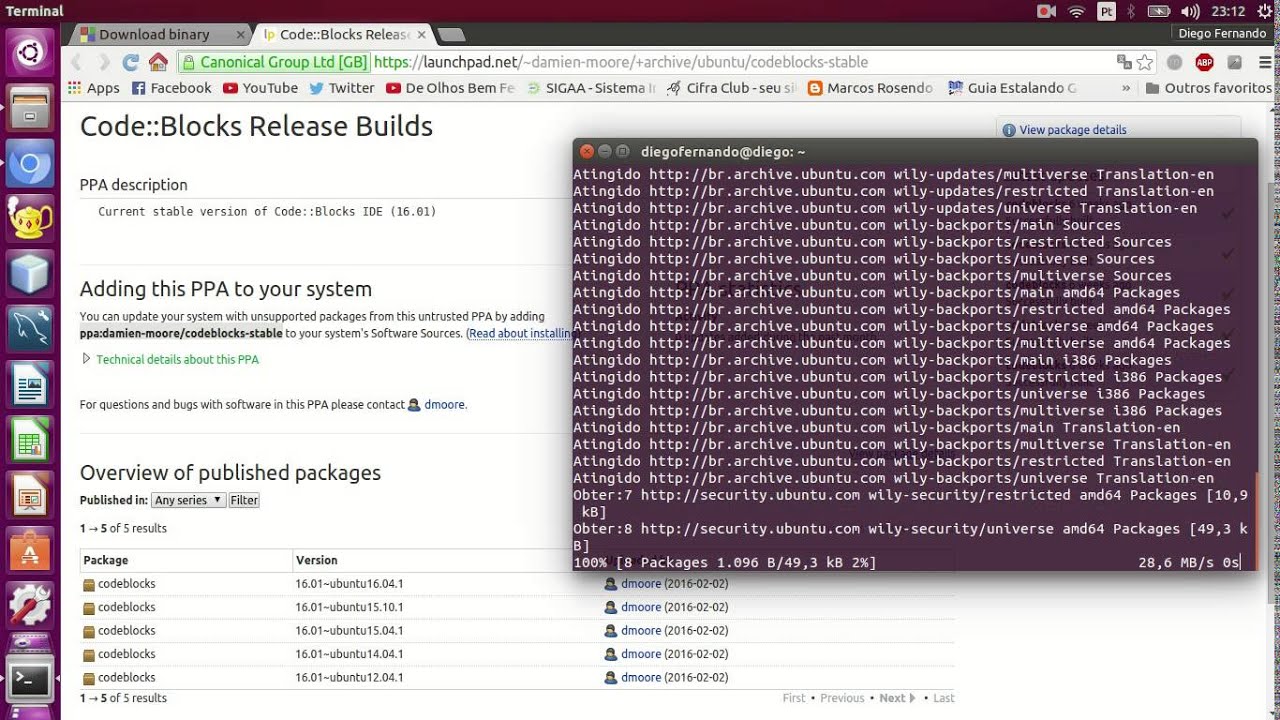This screenshot has height=720, width=1280.
Task: Open Ubuntu Software Center from launcher
Action: pos(30,550)
